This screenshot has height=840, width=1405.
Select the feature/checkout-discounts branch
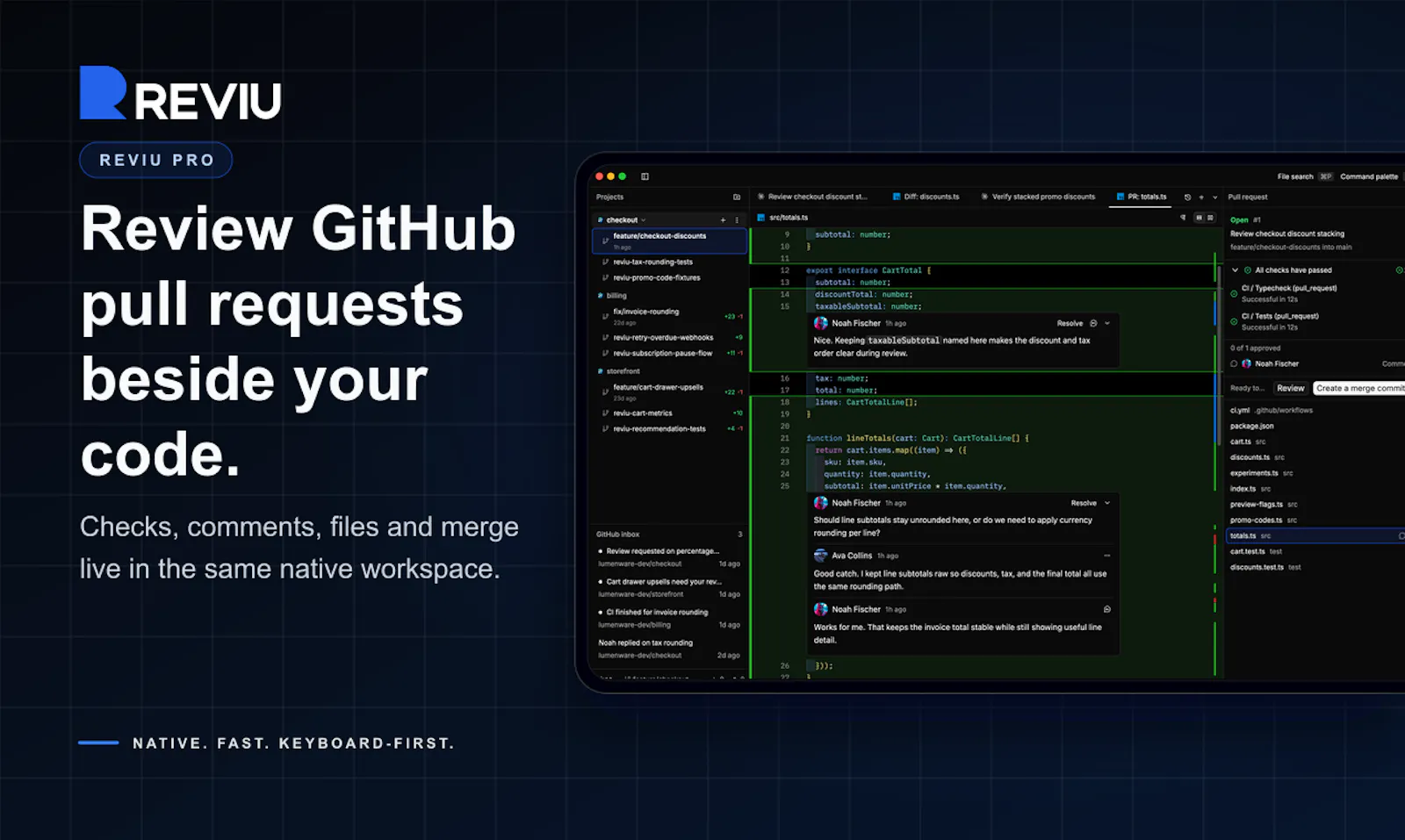670,241
